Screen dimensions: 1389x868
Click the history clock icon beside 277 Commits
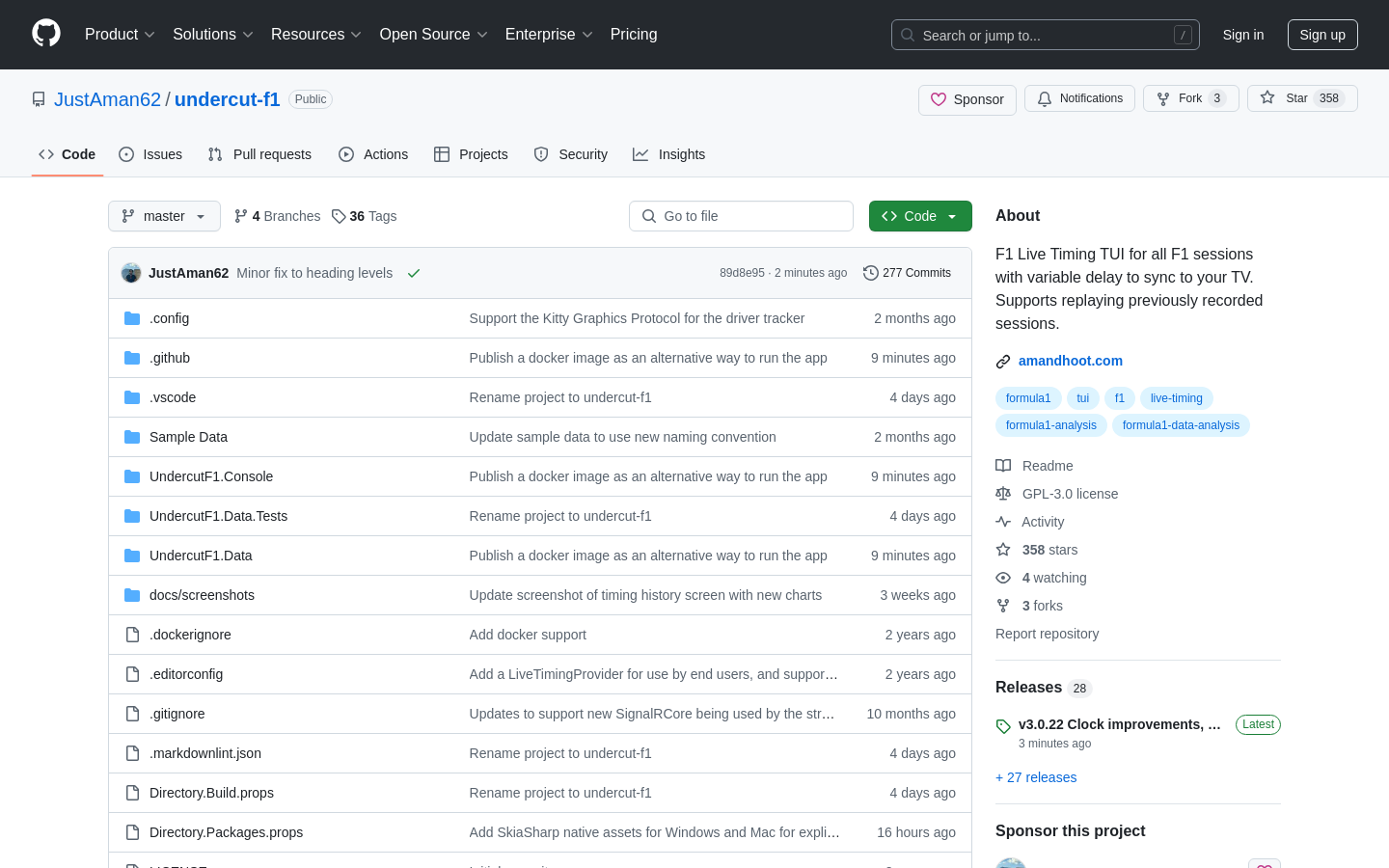tap(871, 273)
